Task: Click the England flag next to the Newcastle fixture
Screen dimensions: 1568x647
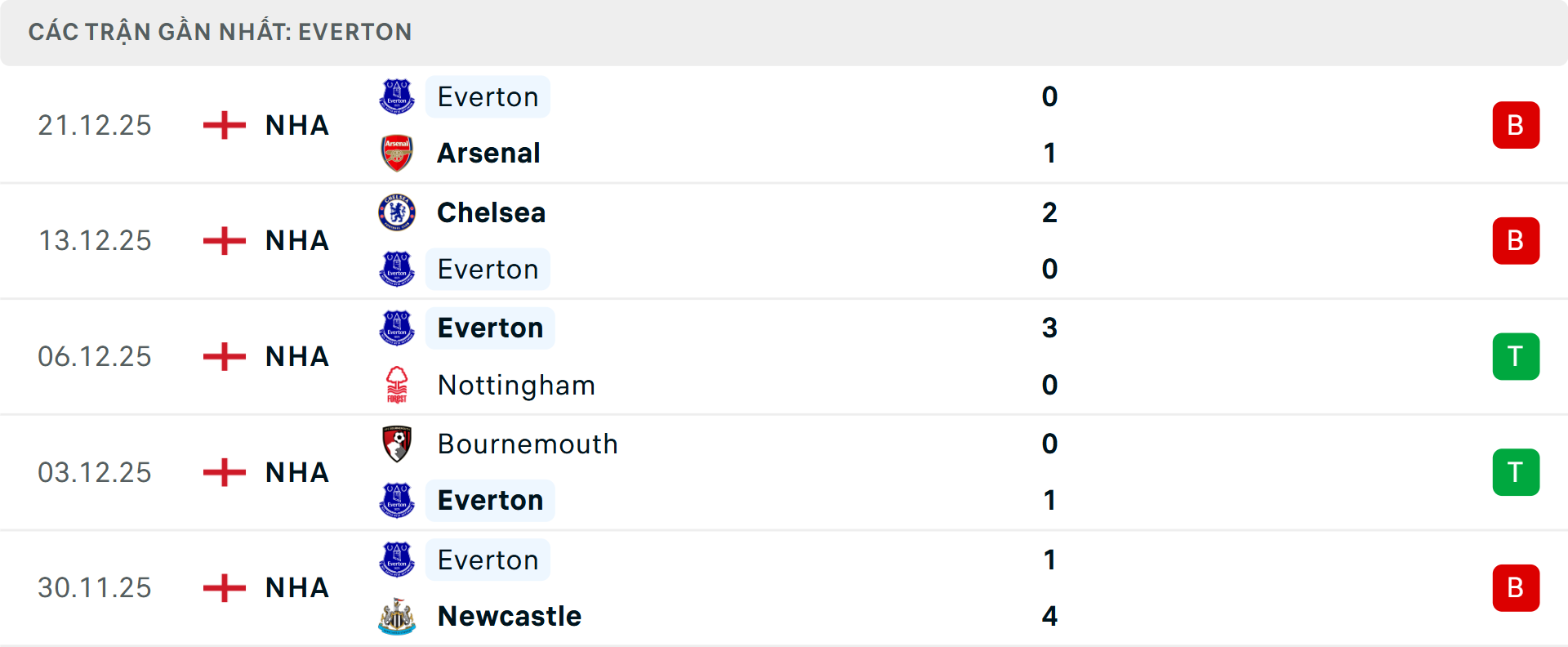Action: tap(222, 587)
